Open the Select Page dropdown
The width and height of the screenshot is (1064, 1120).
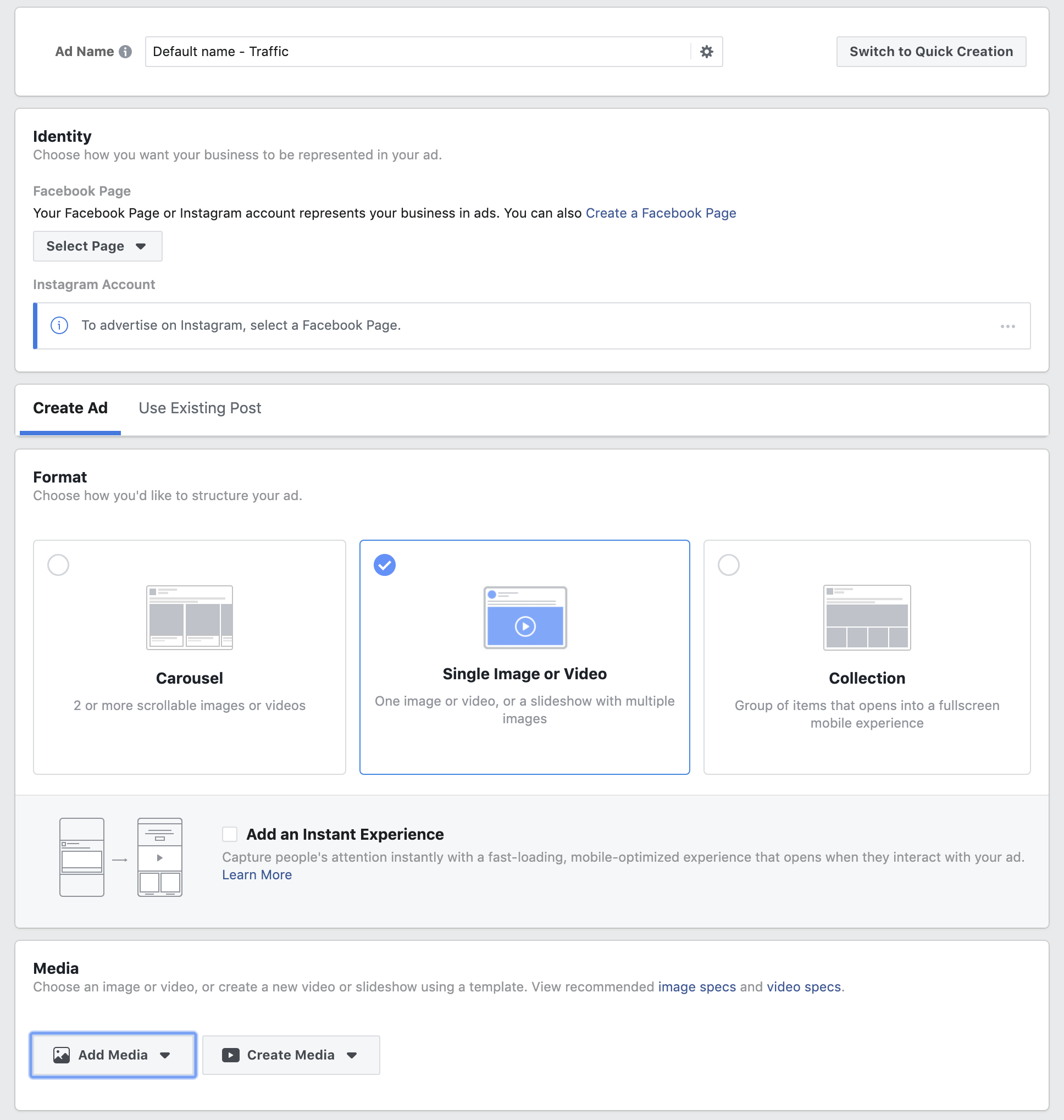click(98, 246)
